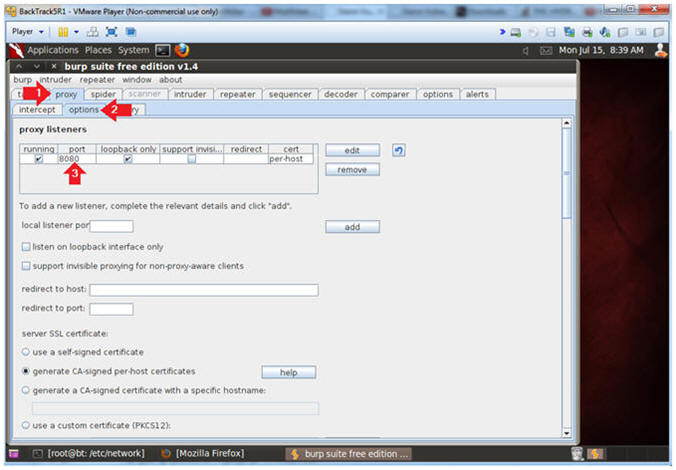This screenshot has height=470, width=676.
Task: Switch to the sequencer tab
Action: coord(290,94)
